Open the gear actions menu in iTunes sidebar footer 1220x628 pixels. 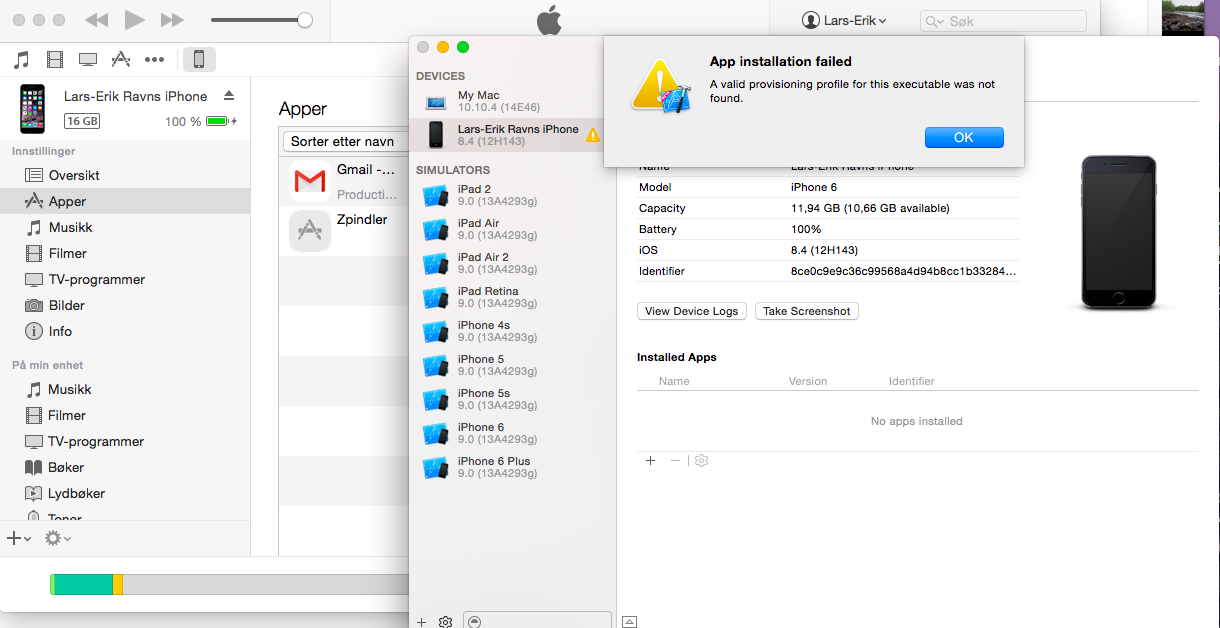click(x=58, y=538)
